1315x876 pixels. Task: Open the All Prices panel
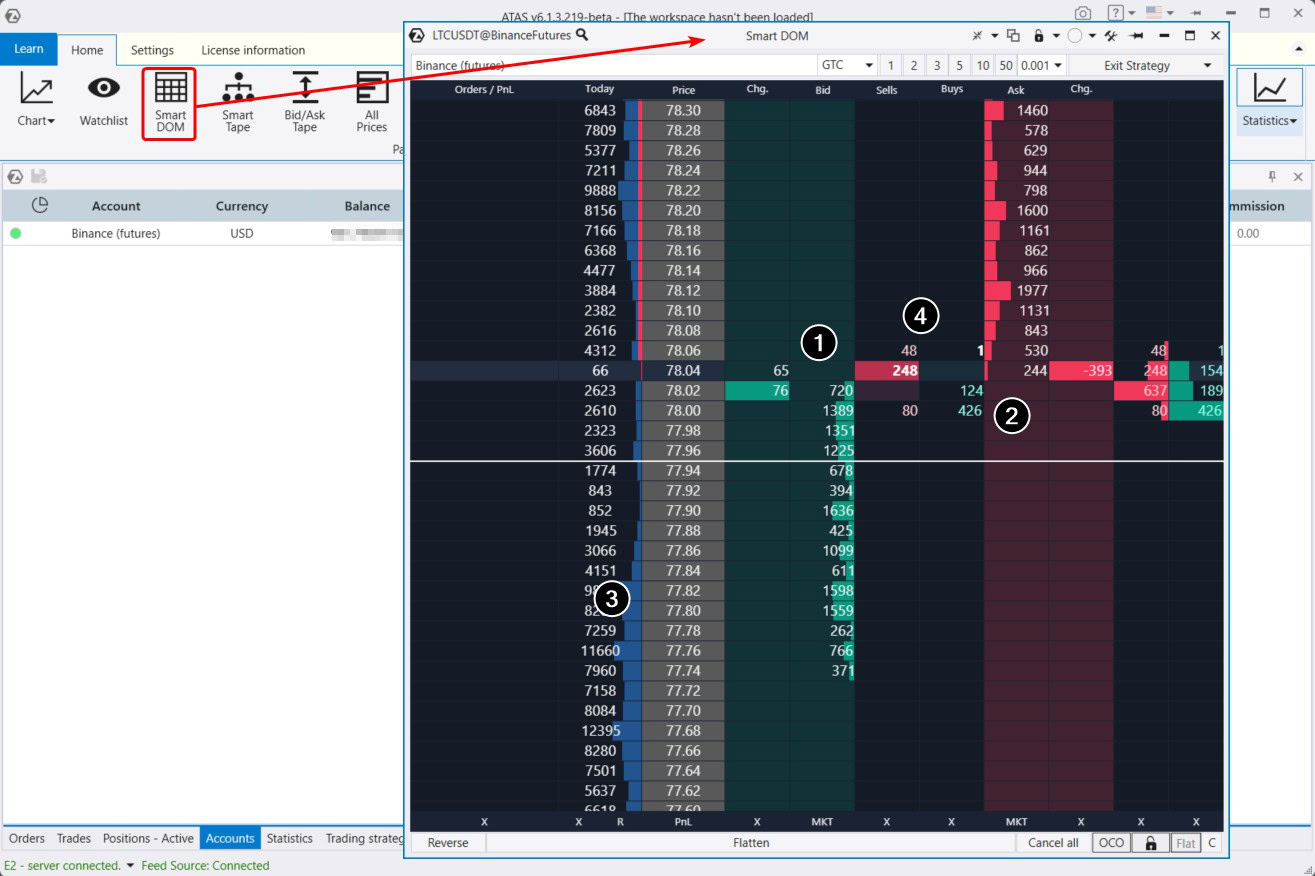(371, 103)
